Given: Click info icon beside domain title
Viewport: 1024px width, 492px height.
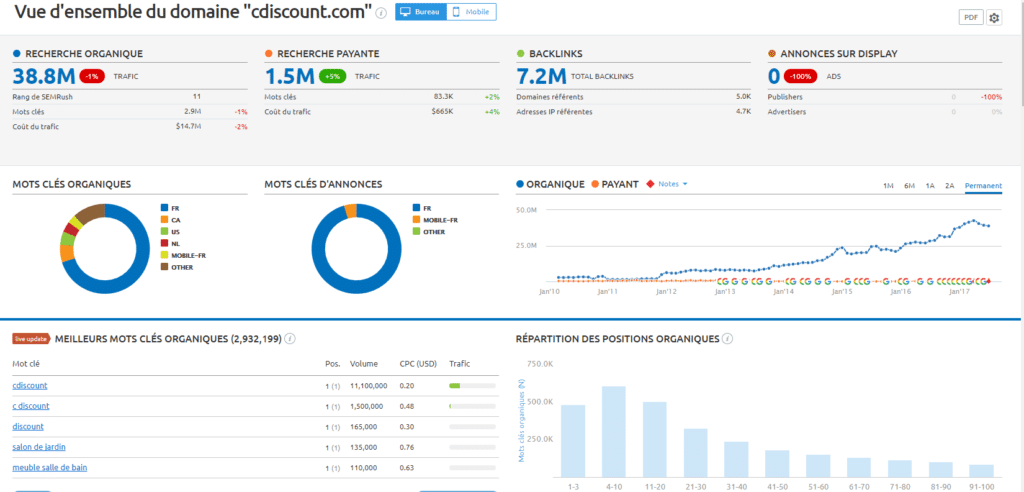Looking at the screenshot, I should [381, 12].
